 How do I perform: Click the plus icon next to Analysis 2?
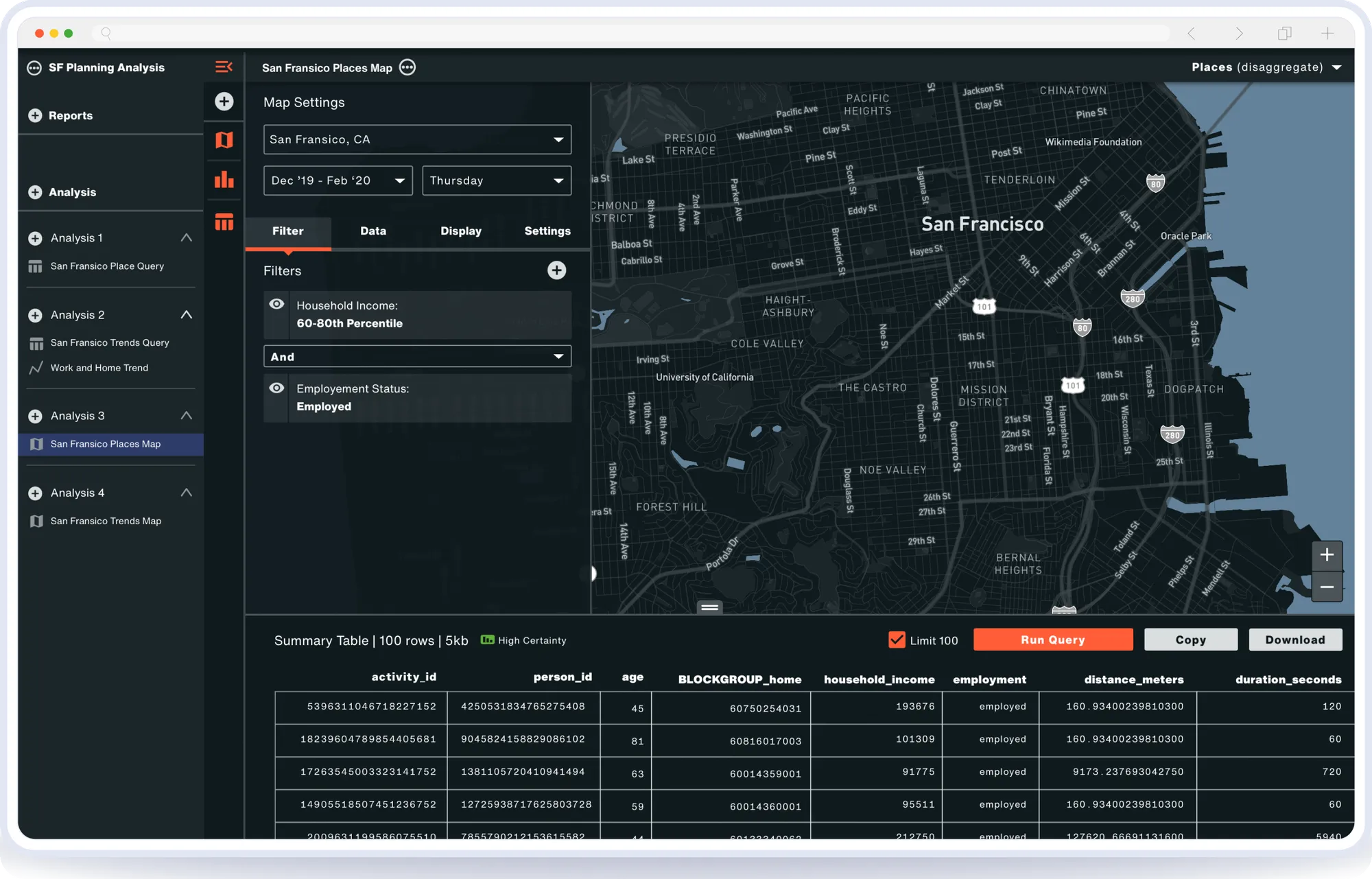coord(35,315)
